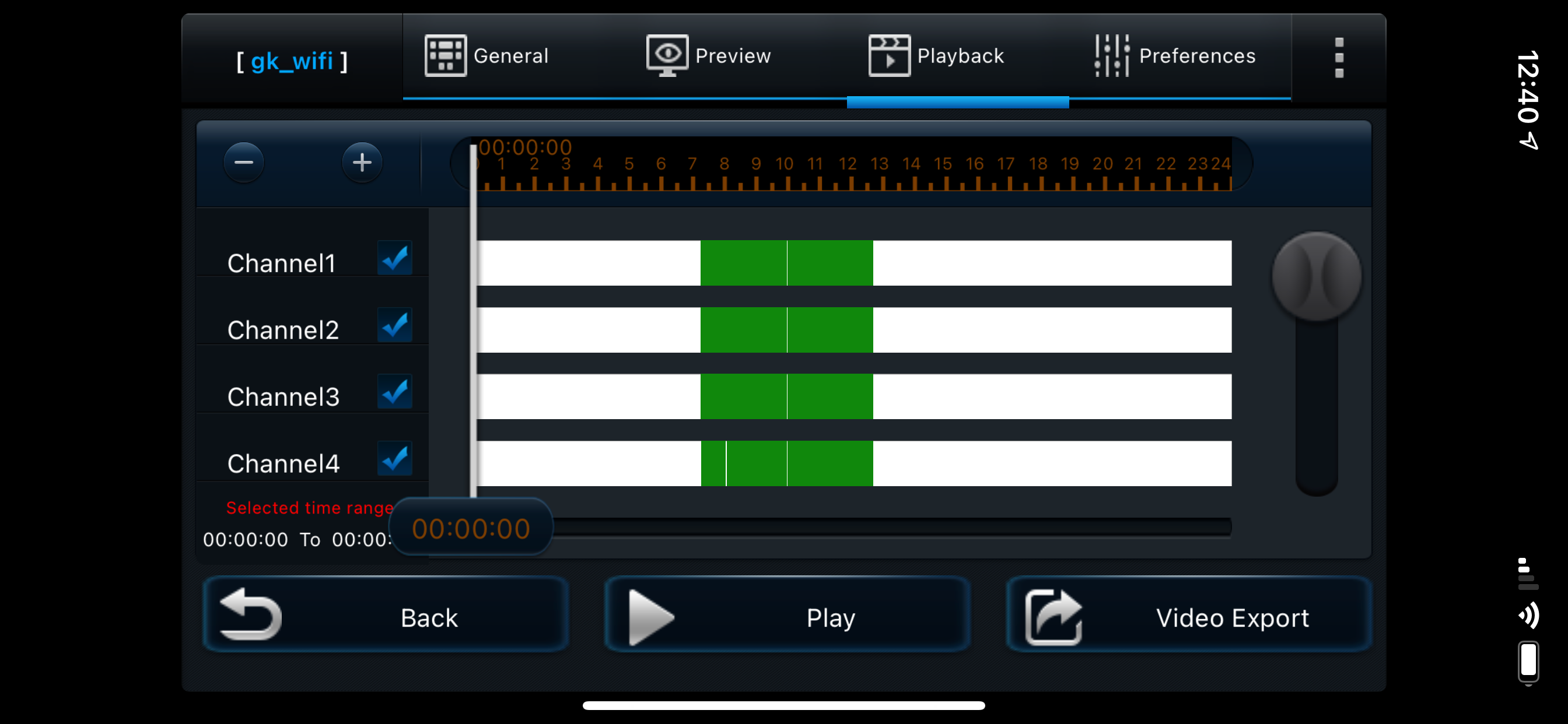
Task: Disable the Channel4 checkbox
Action: pos(394,459)
